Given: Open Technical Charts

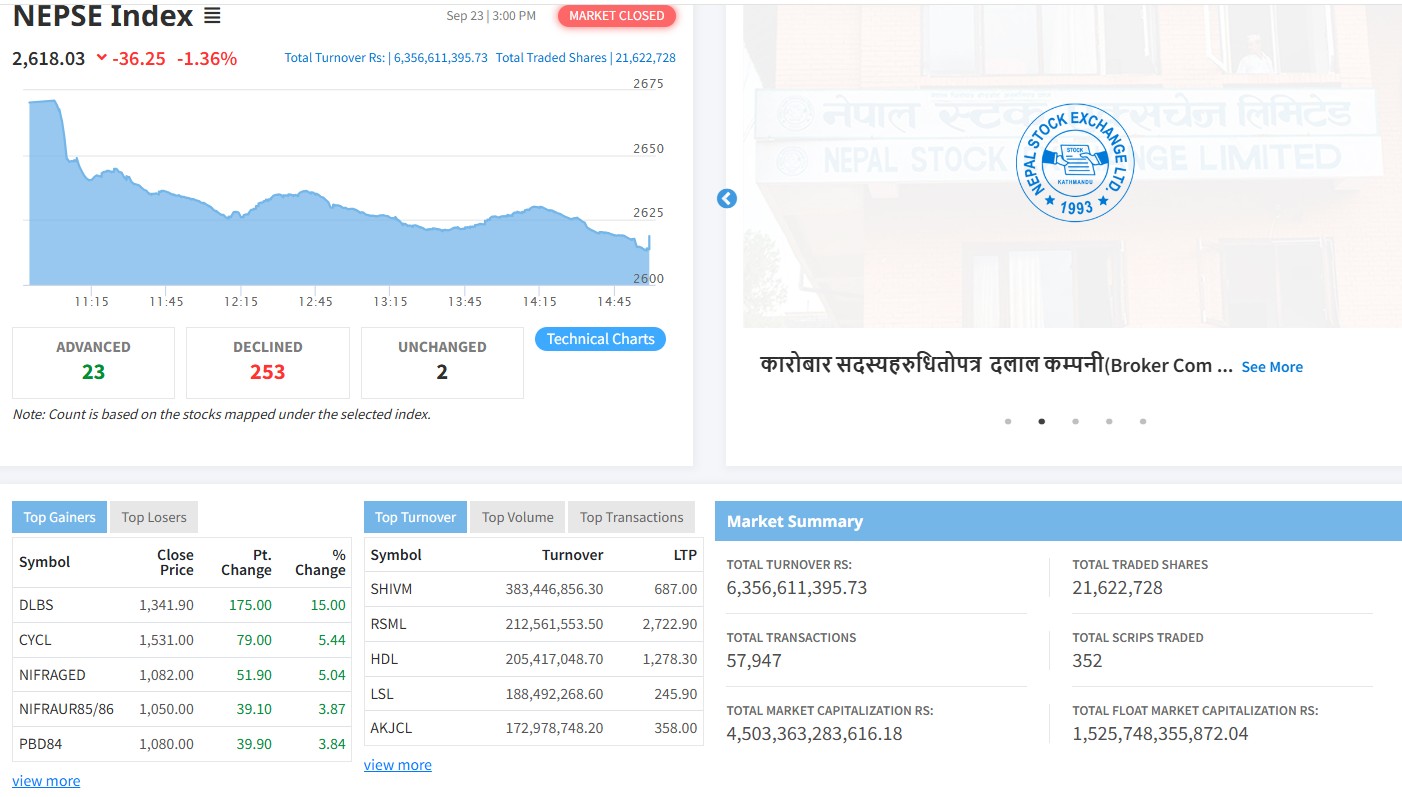Looking at the screenshot, I should 600,339.
